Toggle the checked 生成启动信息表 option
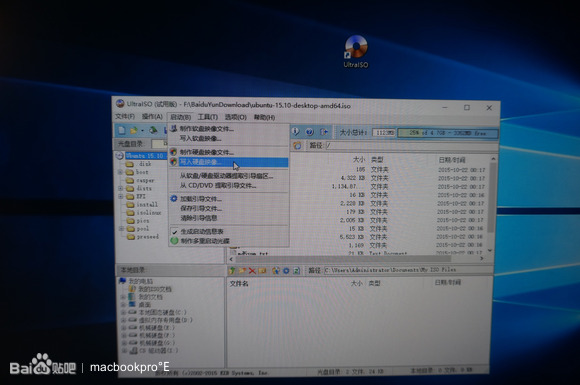Screen dimensions: 580x385 click(202, 232)
